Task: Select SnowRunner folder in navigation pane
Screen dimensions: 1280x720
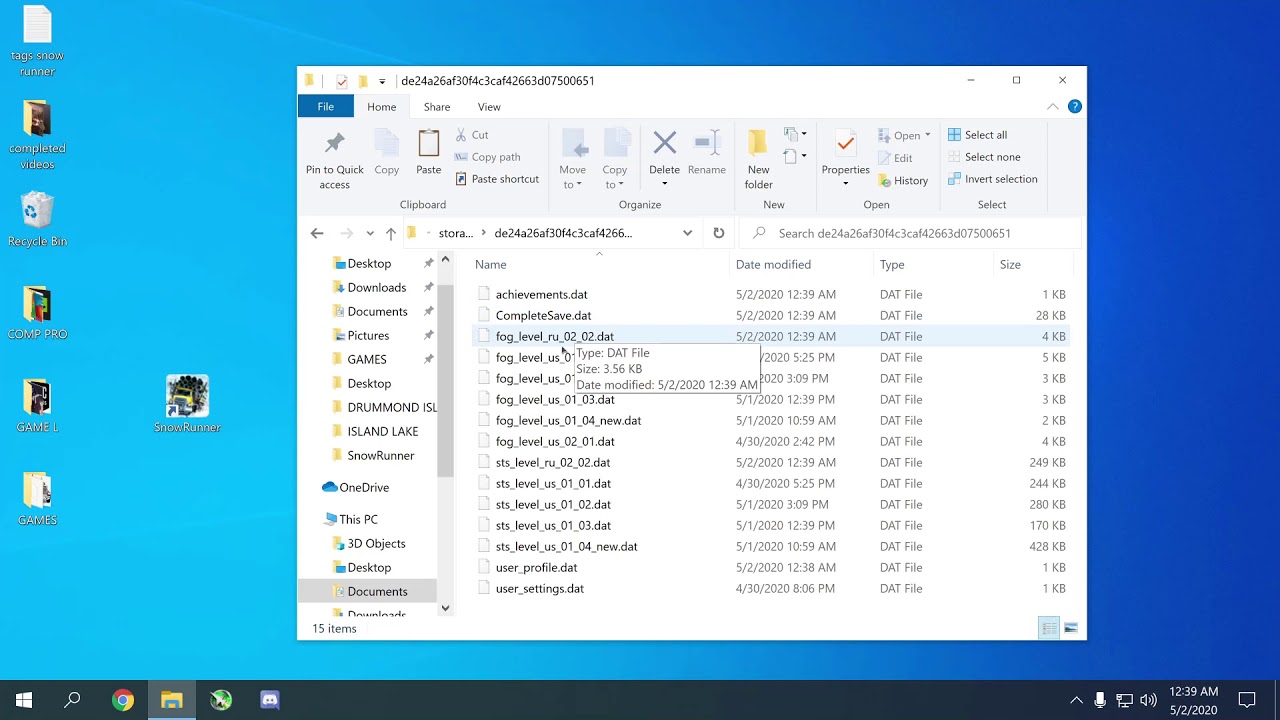Action: coord(380,455)
